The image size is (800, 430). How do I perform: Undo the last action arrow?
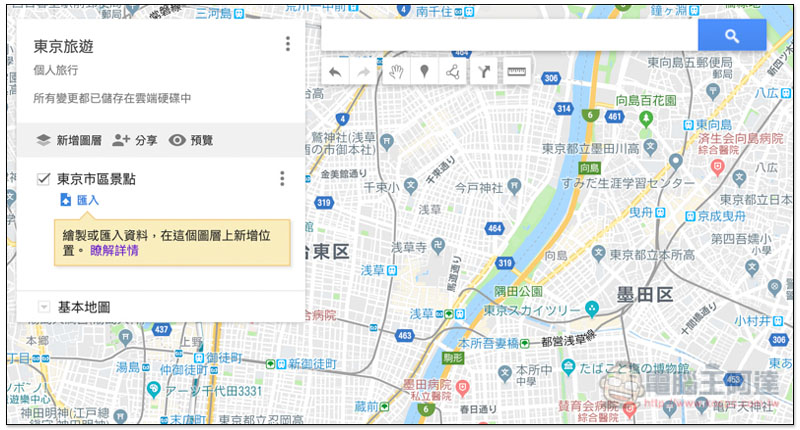click(x=335, y=72)
